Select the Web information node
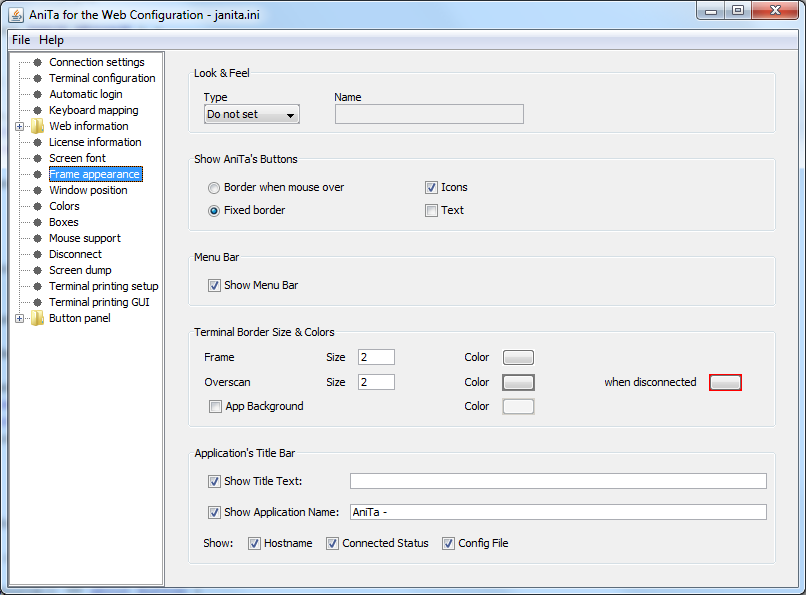Viewport: 806px width, 595px height. tap(88, 126)
